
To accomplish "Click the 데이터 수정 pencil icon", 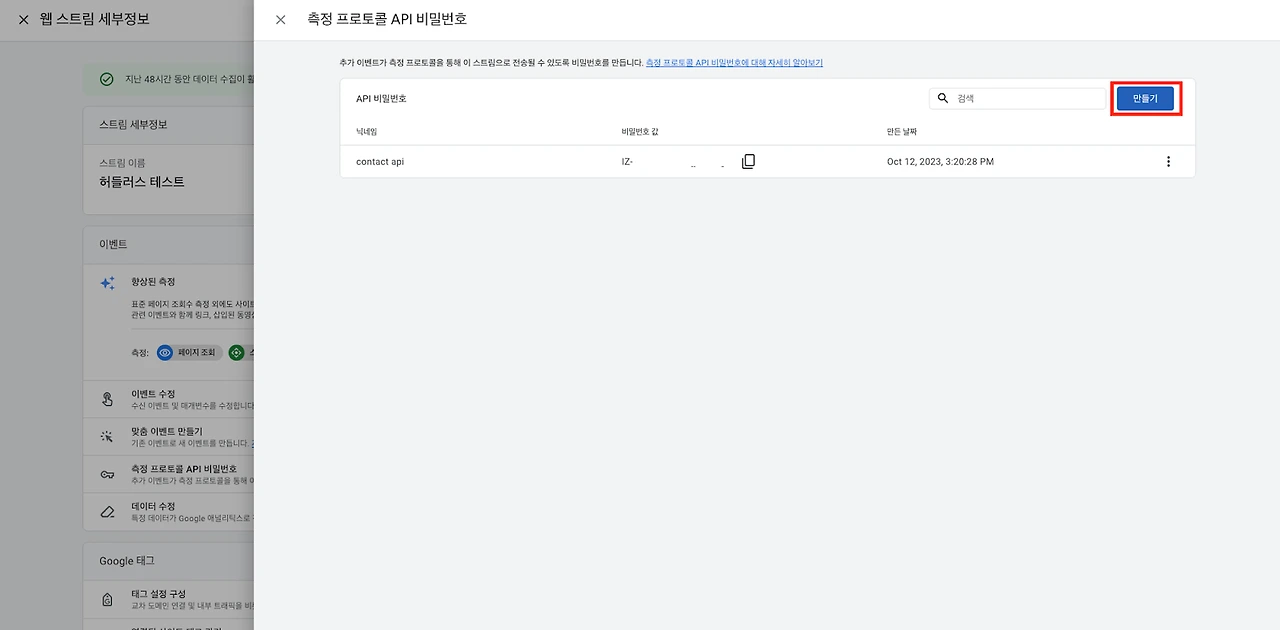I will 107,511.
